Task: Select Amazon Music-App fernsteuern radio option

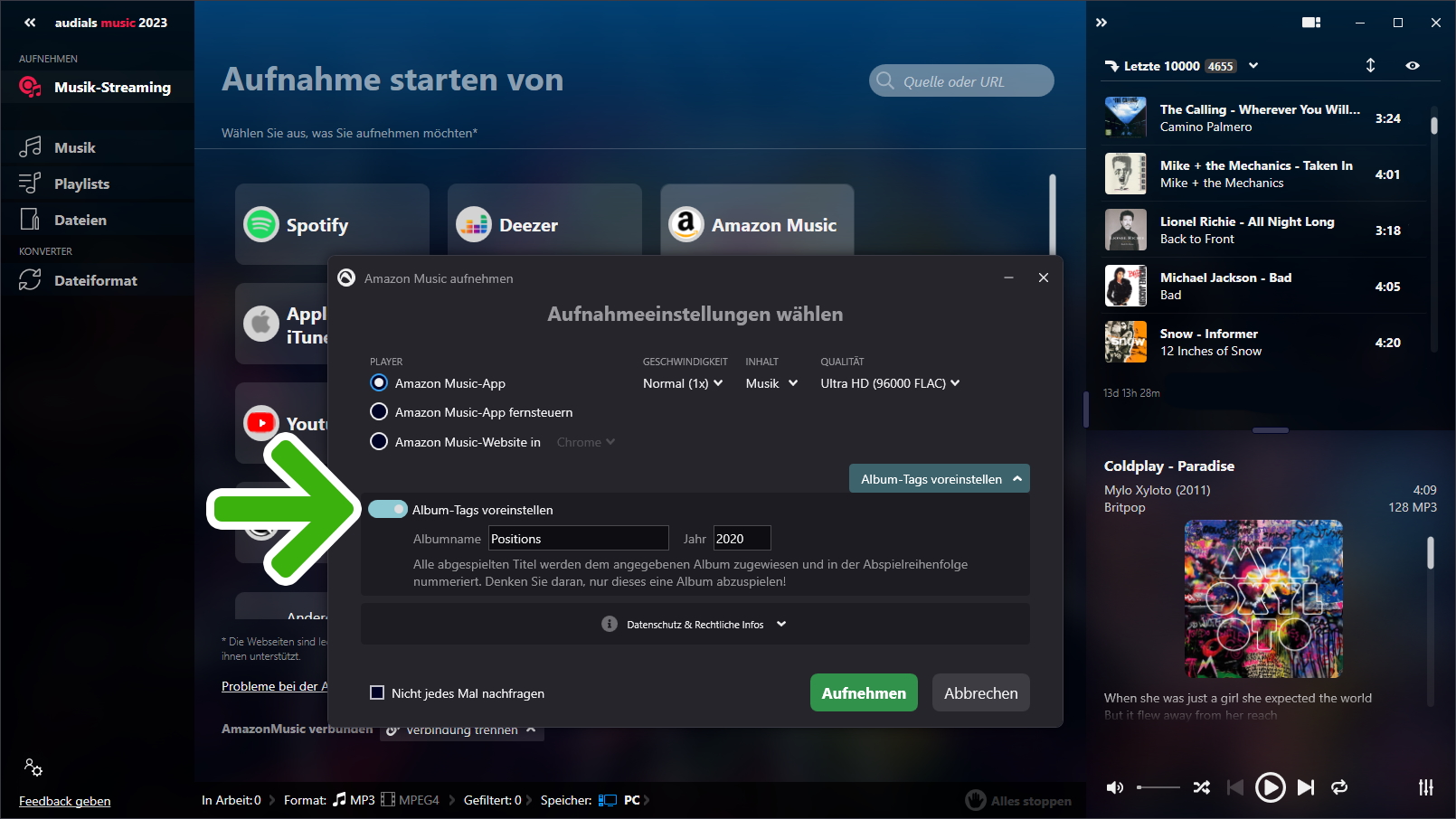Action: pyautogui.click(x=379, y=412)
